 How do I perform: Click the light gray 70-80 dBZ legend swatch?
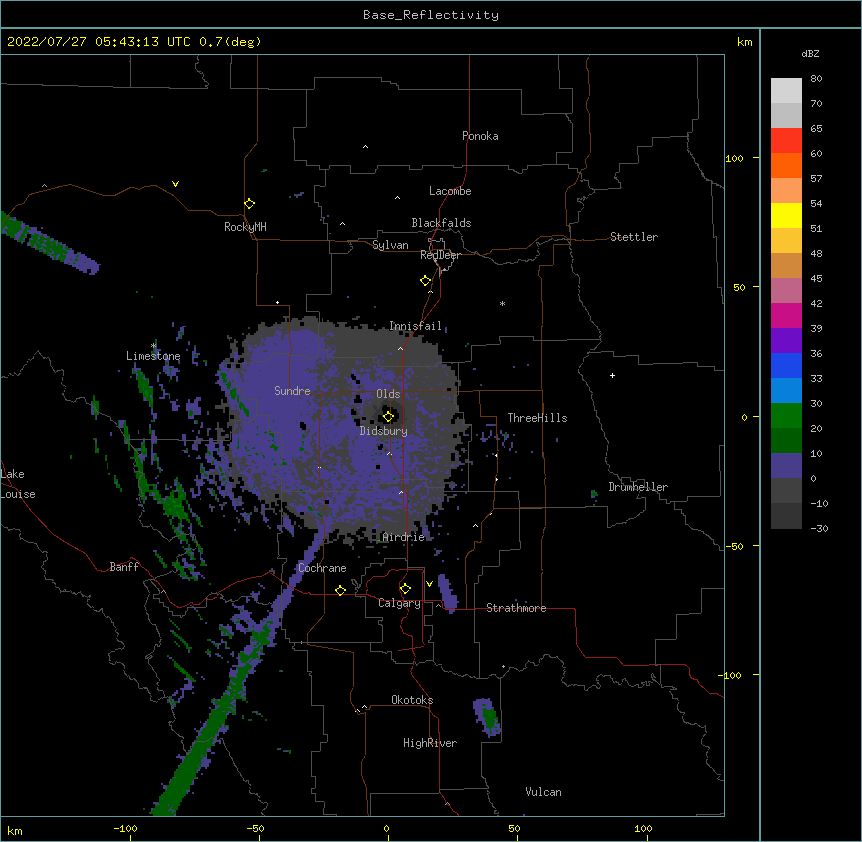[x=786, y=91]
